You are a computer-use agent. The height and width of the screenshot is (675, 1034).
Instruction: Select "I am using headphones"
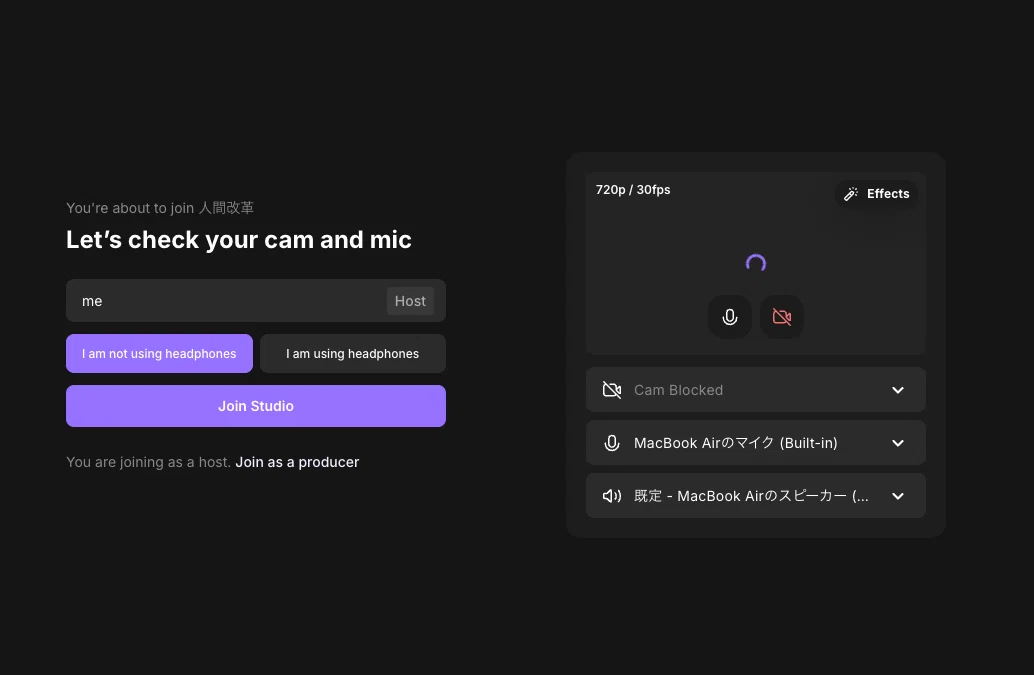pos(353,353)
